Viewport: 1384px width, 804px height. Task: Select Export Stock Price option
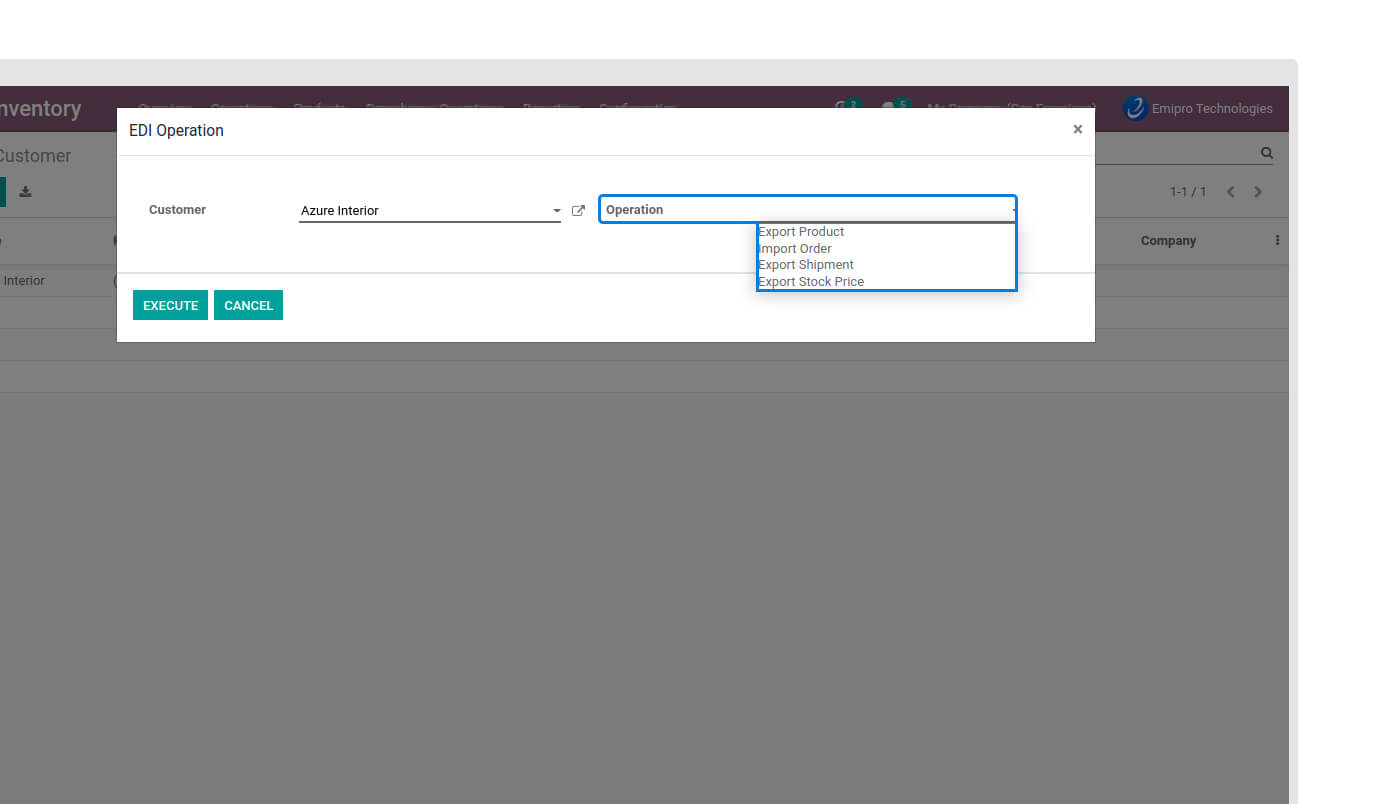coord(811,282)
